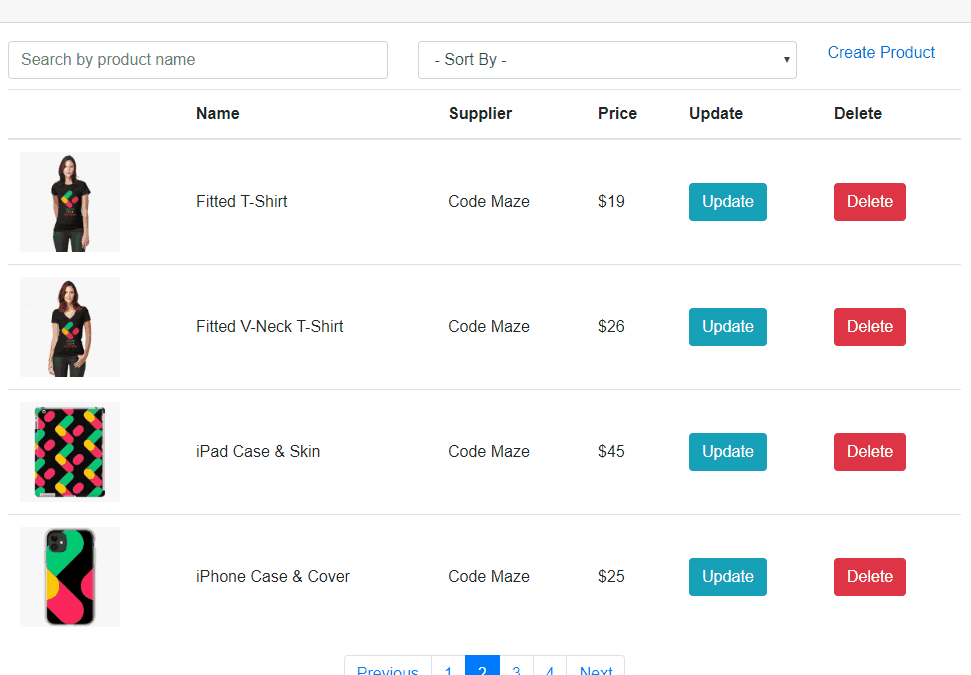Update the Fitted T-Shirt product

click(728, 202)
